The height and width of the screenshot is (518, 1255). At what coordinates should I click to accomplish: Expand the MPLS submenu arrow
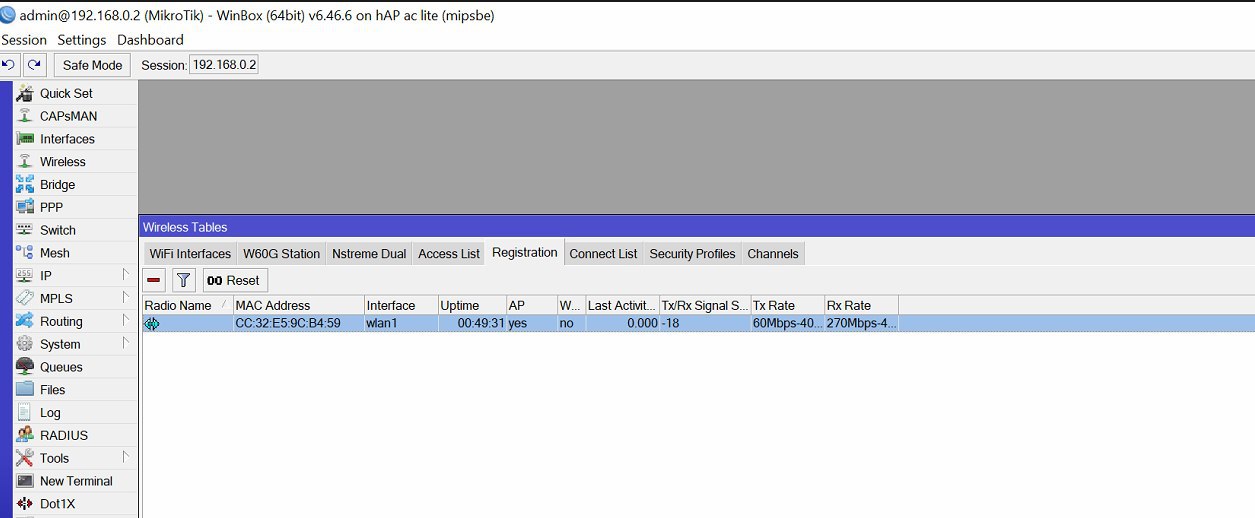126,298
